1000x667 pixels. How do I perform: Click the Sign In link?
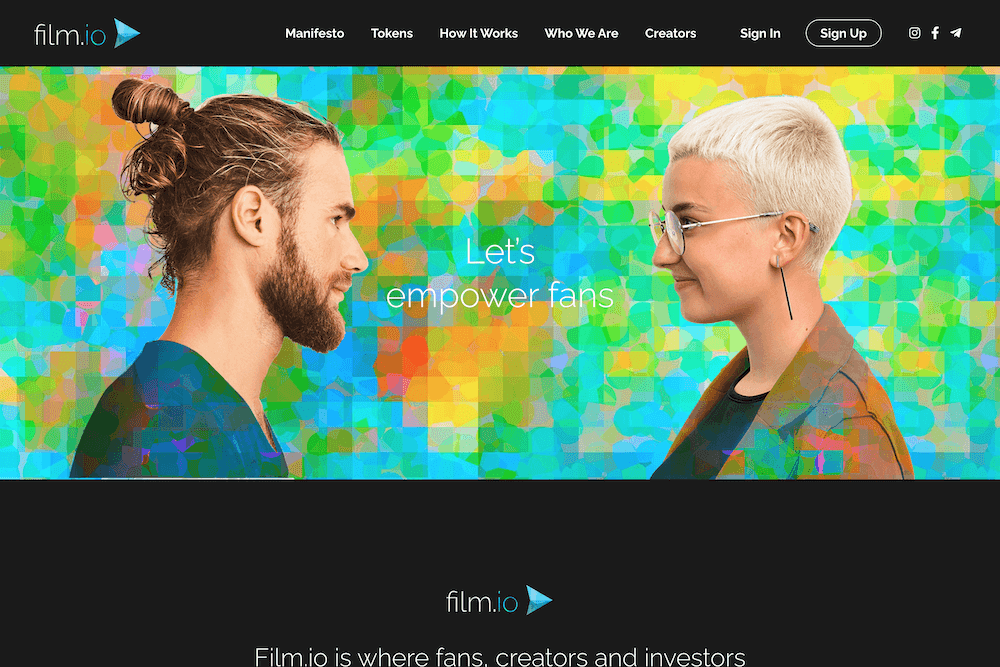[x=760, y=33]
